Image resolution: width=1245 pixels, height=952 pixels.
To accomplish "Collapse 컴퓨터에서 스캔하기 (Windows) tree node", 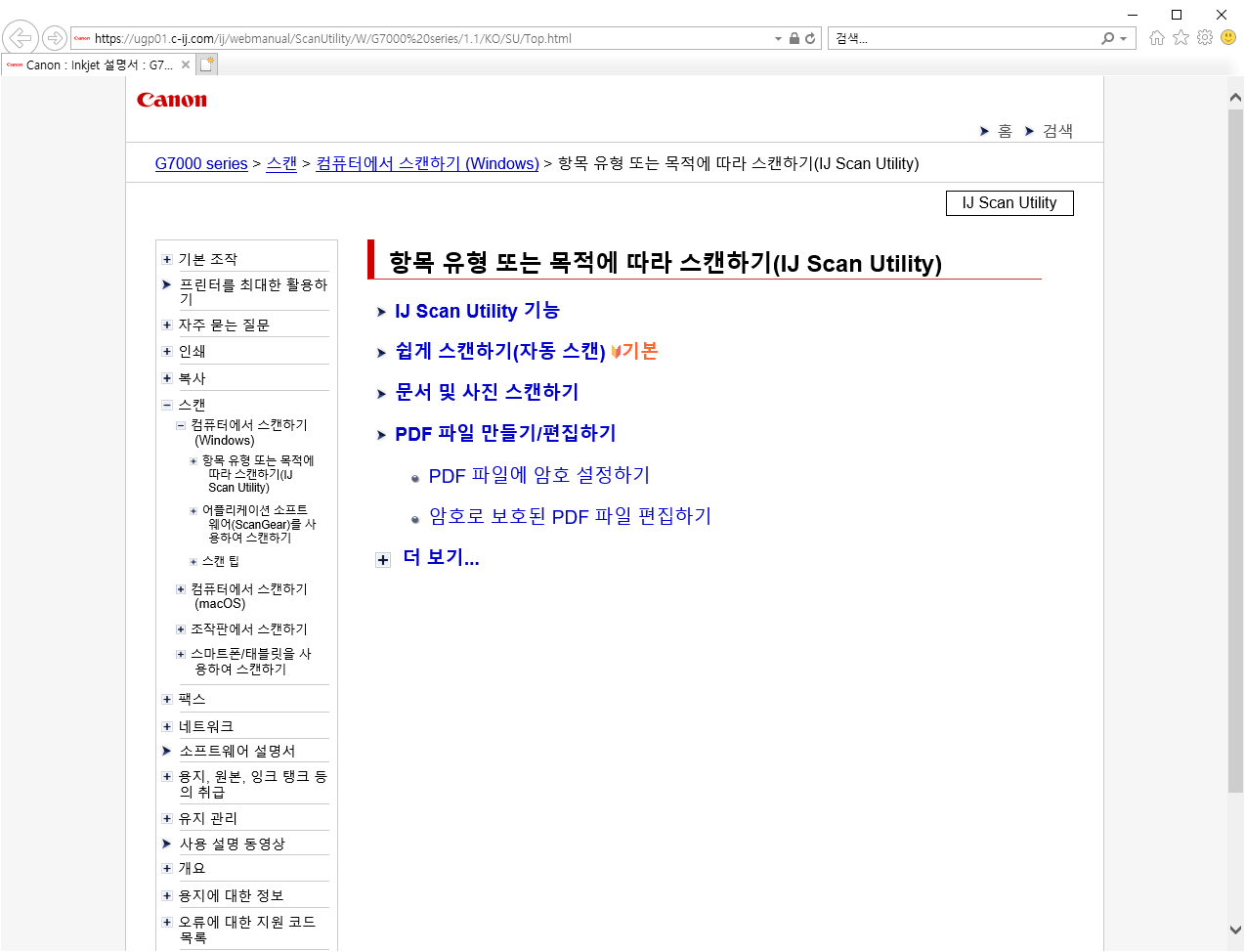I will [x=181, y=425].
